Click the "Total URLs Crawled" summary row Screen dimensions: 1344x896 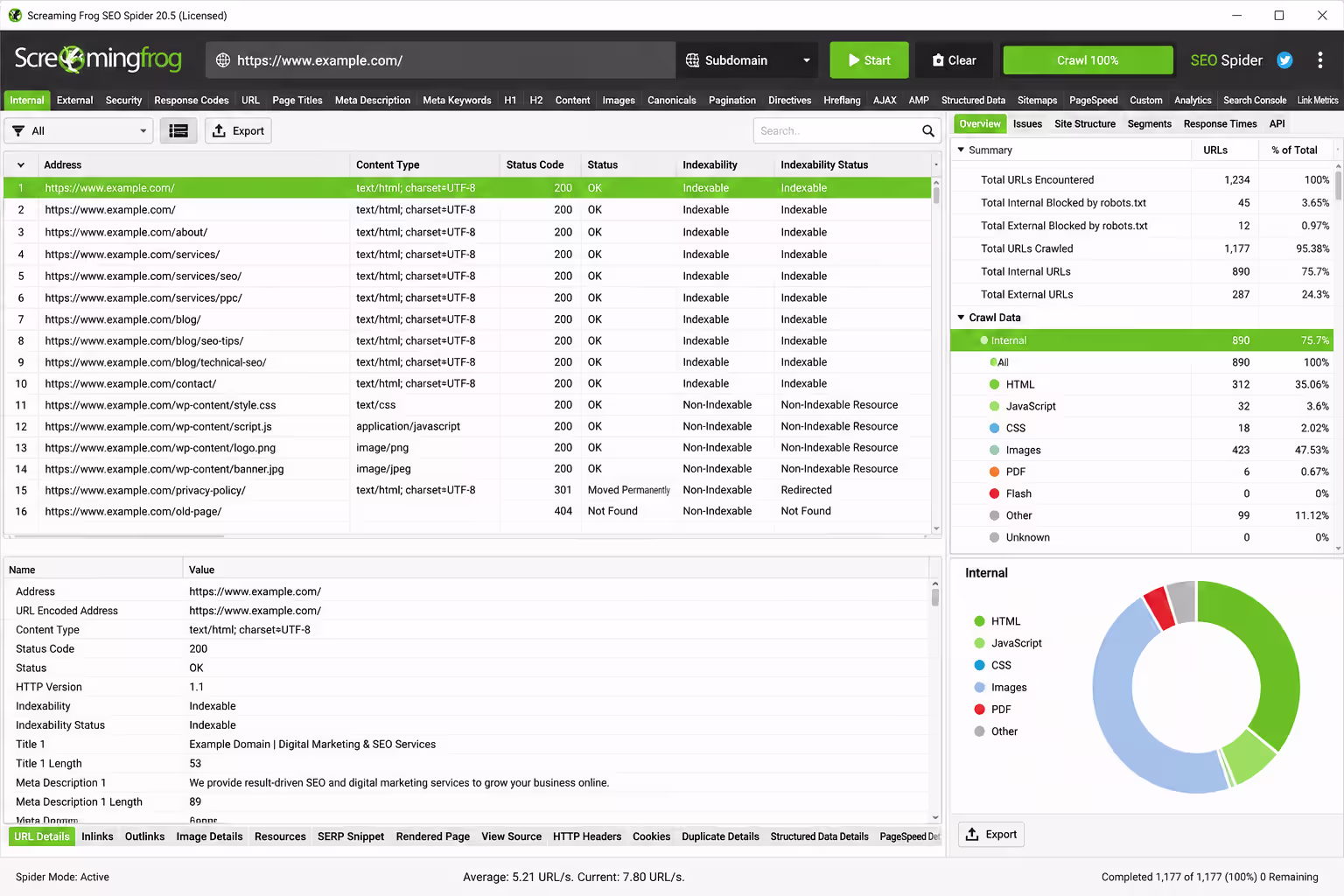1142,248
